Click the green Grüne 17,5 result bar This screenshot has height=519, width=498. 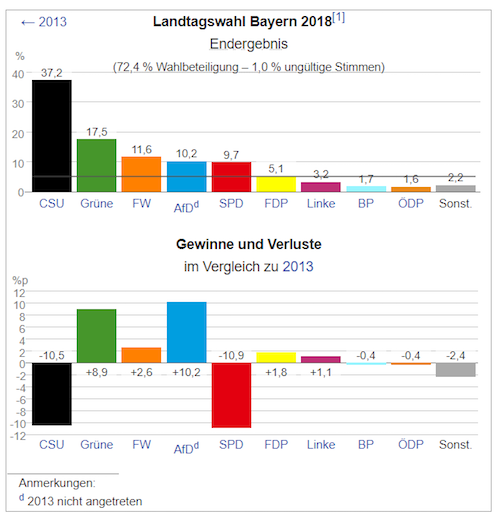(x=97, y=166)
